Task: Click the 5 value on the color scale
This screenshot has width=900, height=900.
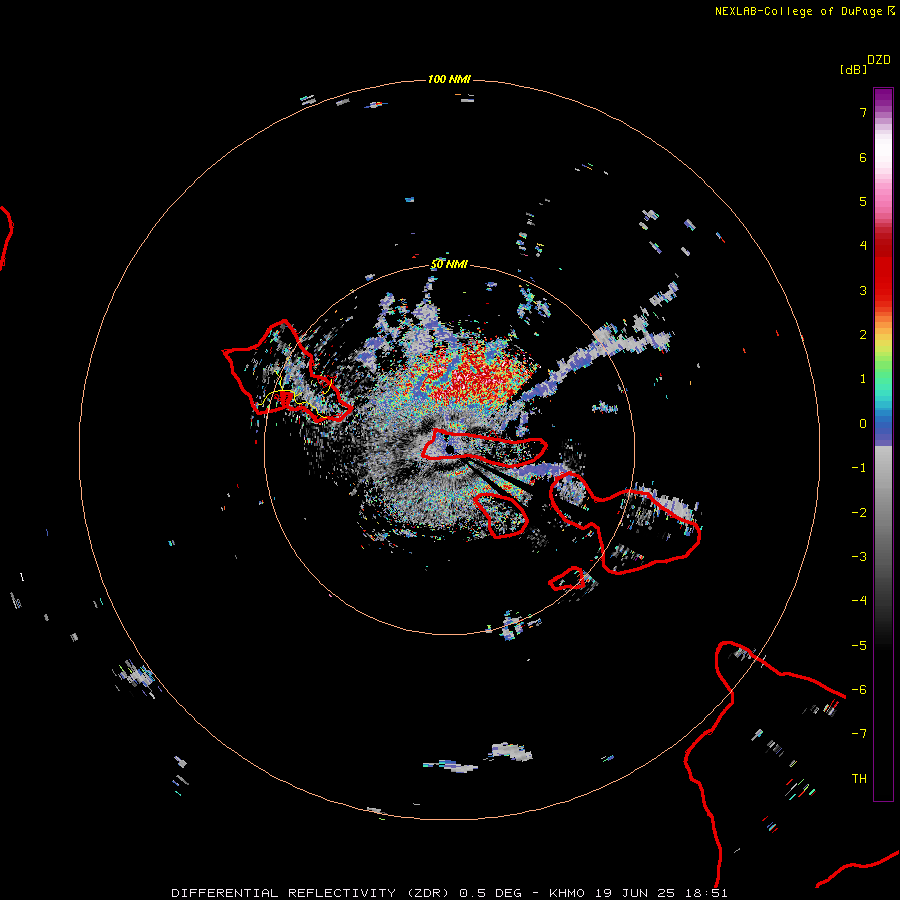Action: tap(863, 201)
